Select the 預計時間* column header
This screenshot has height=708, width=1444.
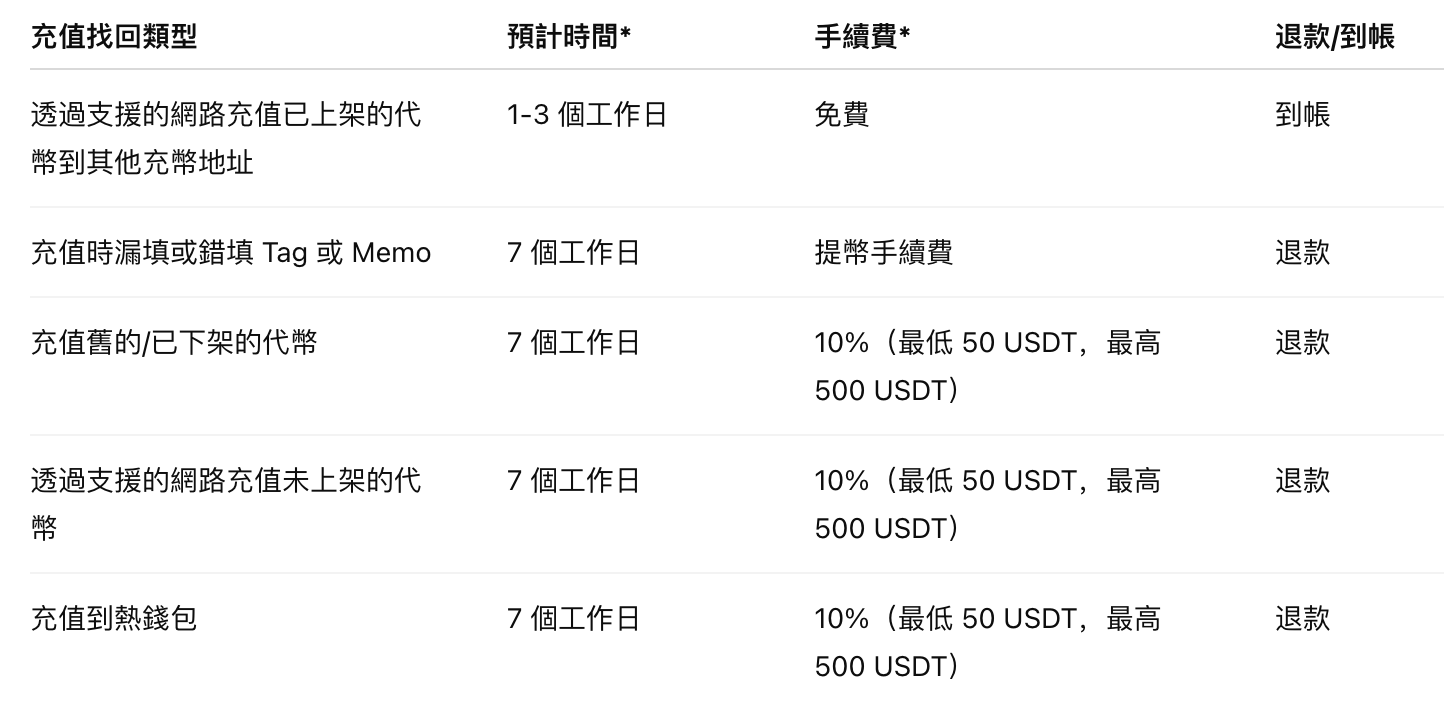click(x=569, y=37)
